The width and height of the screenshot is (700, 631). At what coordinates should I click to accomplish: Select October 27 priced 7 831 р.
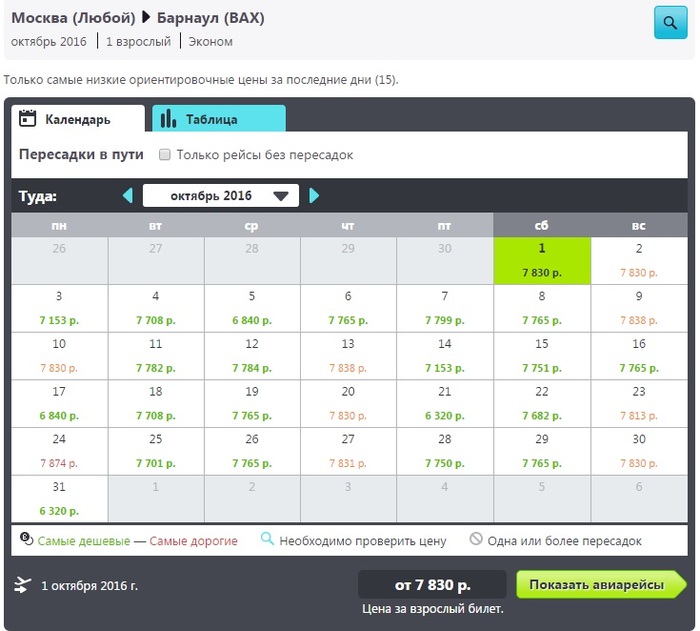(x=348, y=451)
